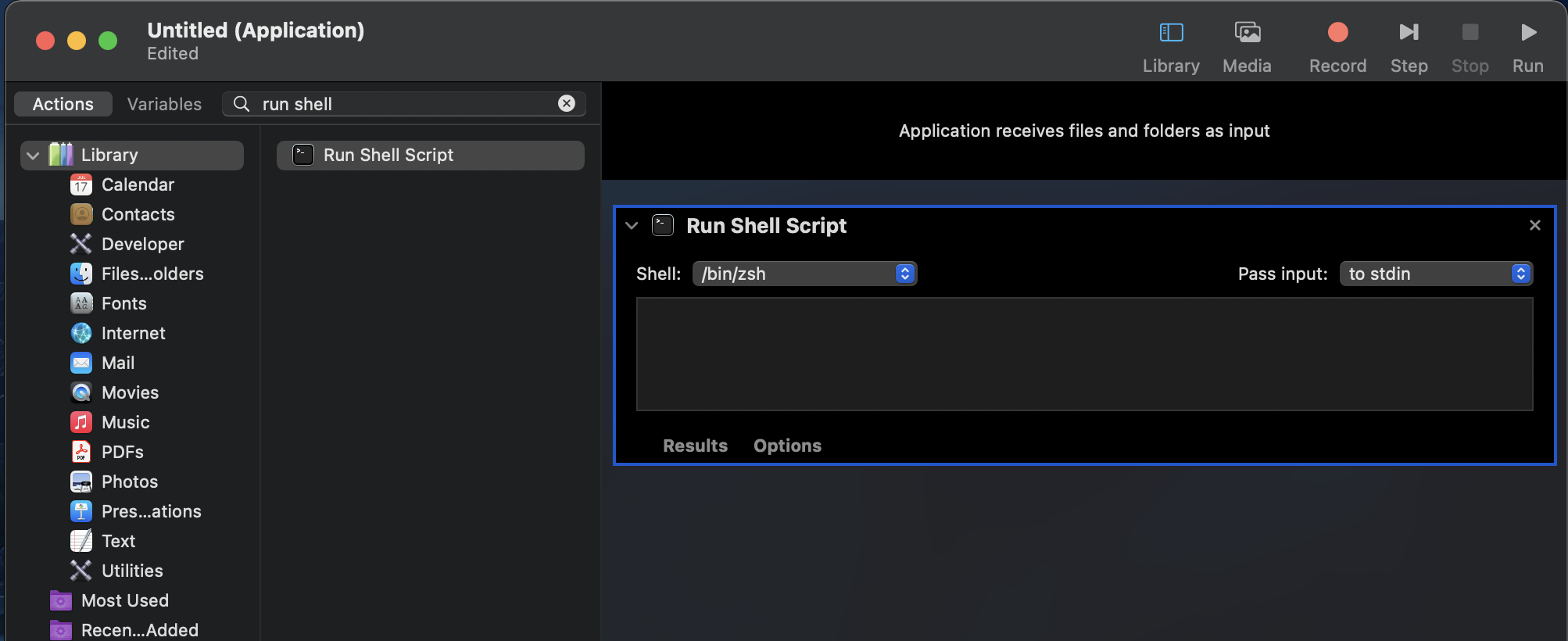Open the Shell /bin/zsh dropdown
The width and height of the screenshot is (1568, 641).
804,274
